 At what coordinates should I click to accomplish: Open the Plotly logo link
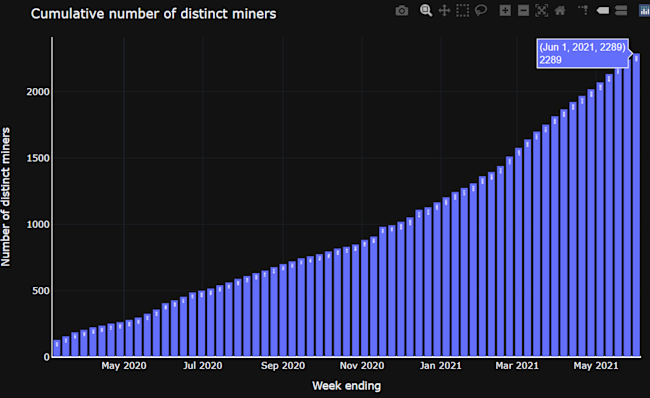click(644, 10)
